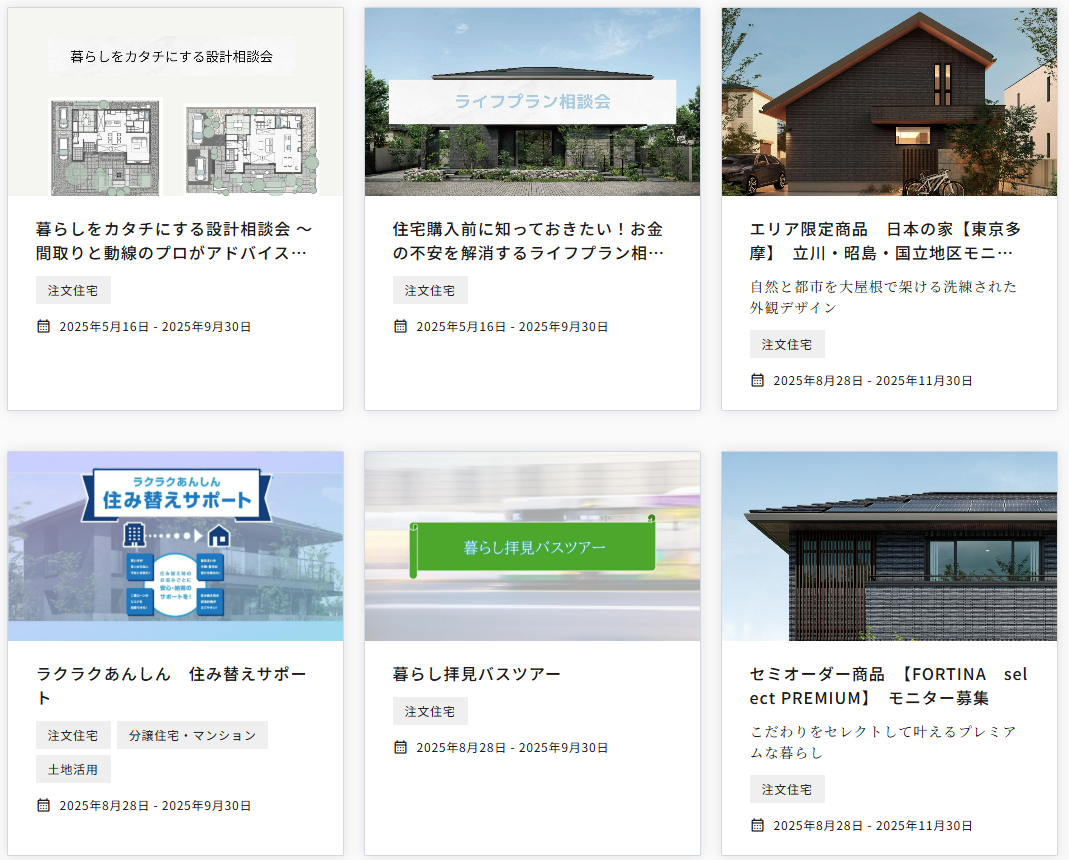Click the green 暮らし拝見バスツアー banner image
Viewport: 1069px width, 860px height.
pyautogui.click(x=532, y=546)
